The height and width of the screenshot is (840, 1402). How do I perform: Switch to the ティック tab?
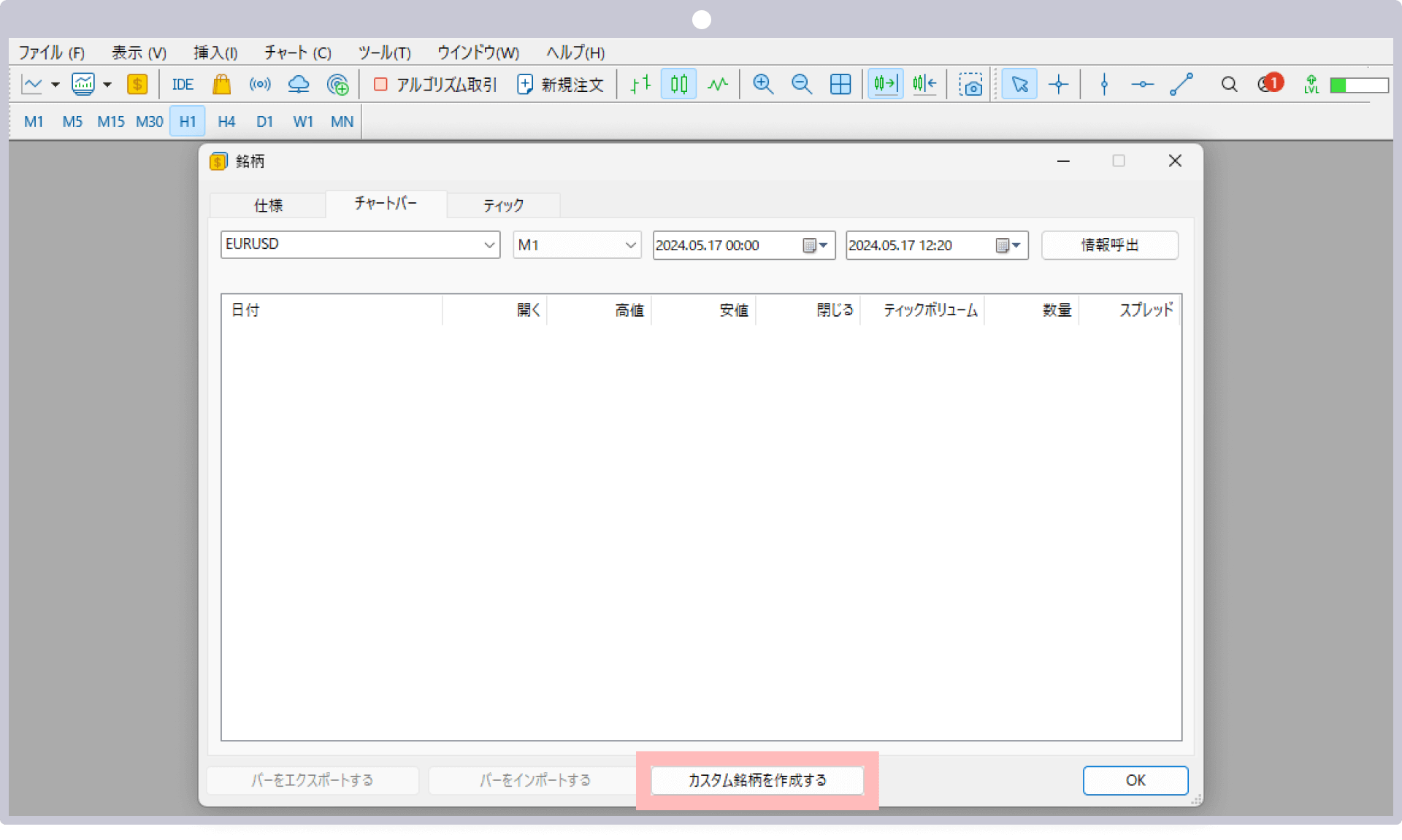[x=503, y=206]
